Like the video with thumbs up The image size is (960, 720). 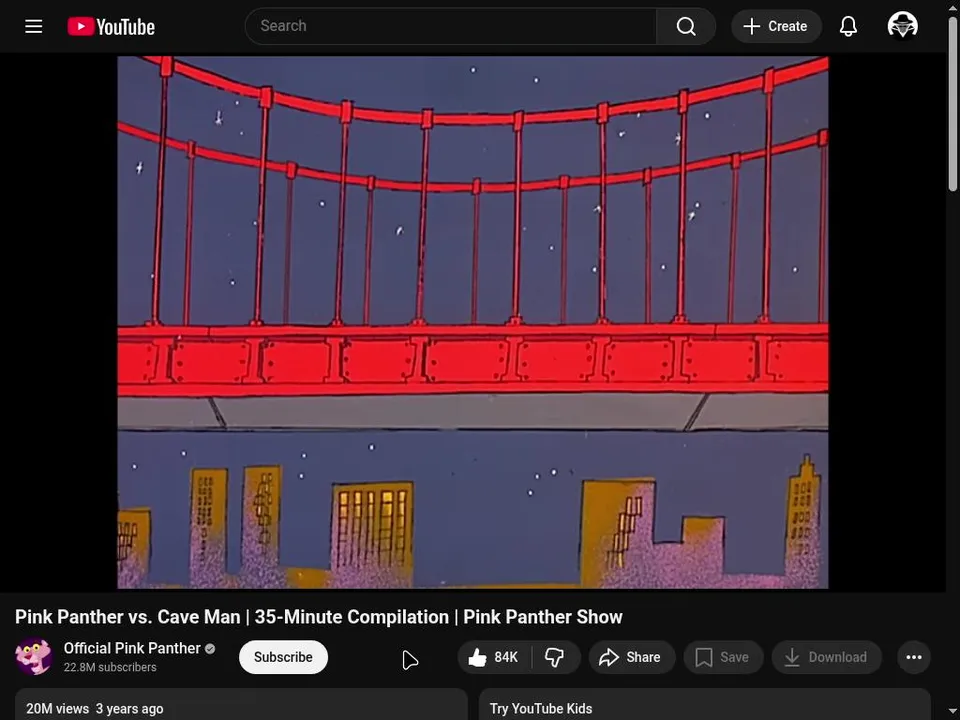(495, 657)
